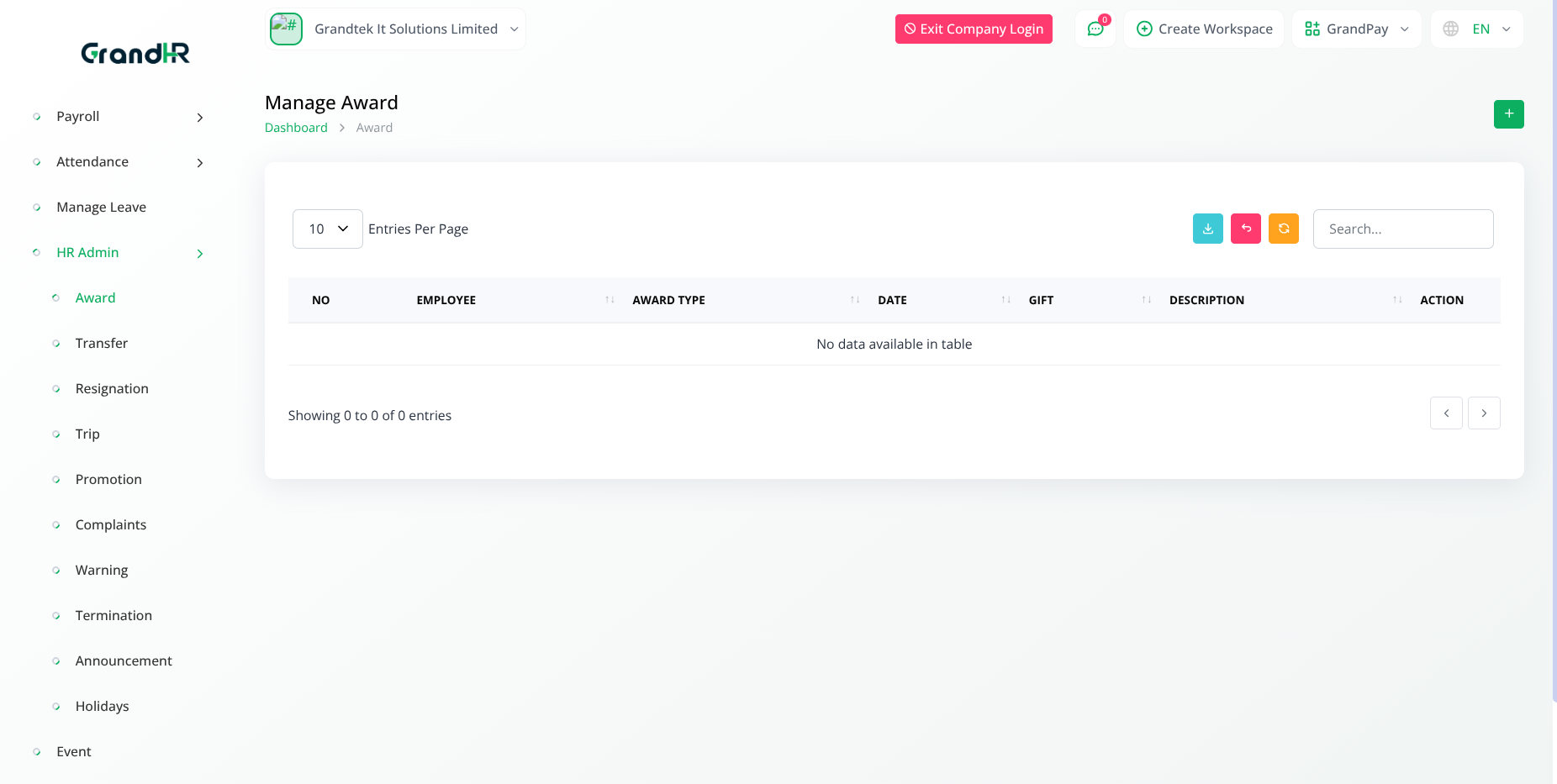The width and height of the screenshot is (1557, 784).
Task: Follow the Dashboard breadcrumb link
Action: point(296,128)
